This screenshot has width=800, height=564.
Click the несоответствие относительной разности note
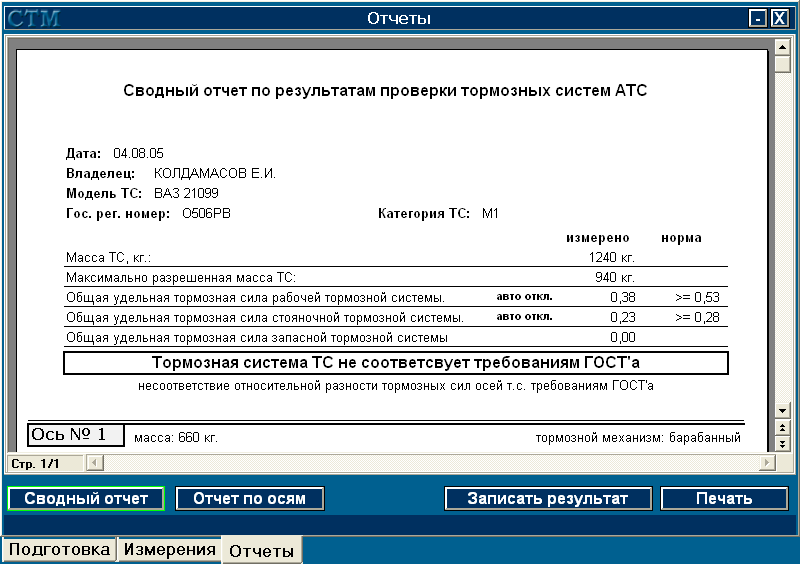[396, 386]
